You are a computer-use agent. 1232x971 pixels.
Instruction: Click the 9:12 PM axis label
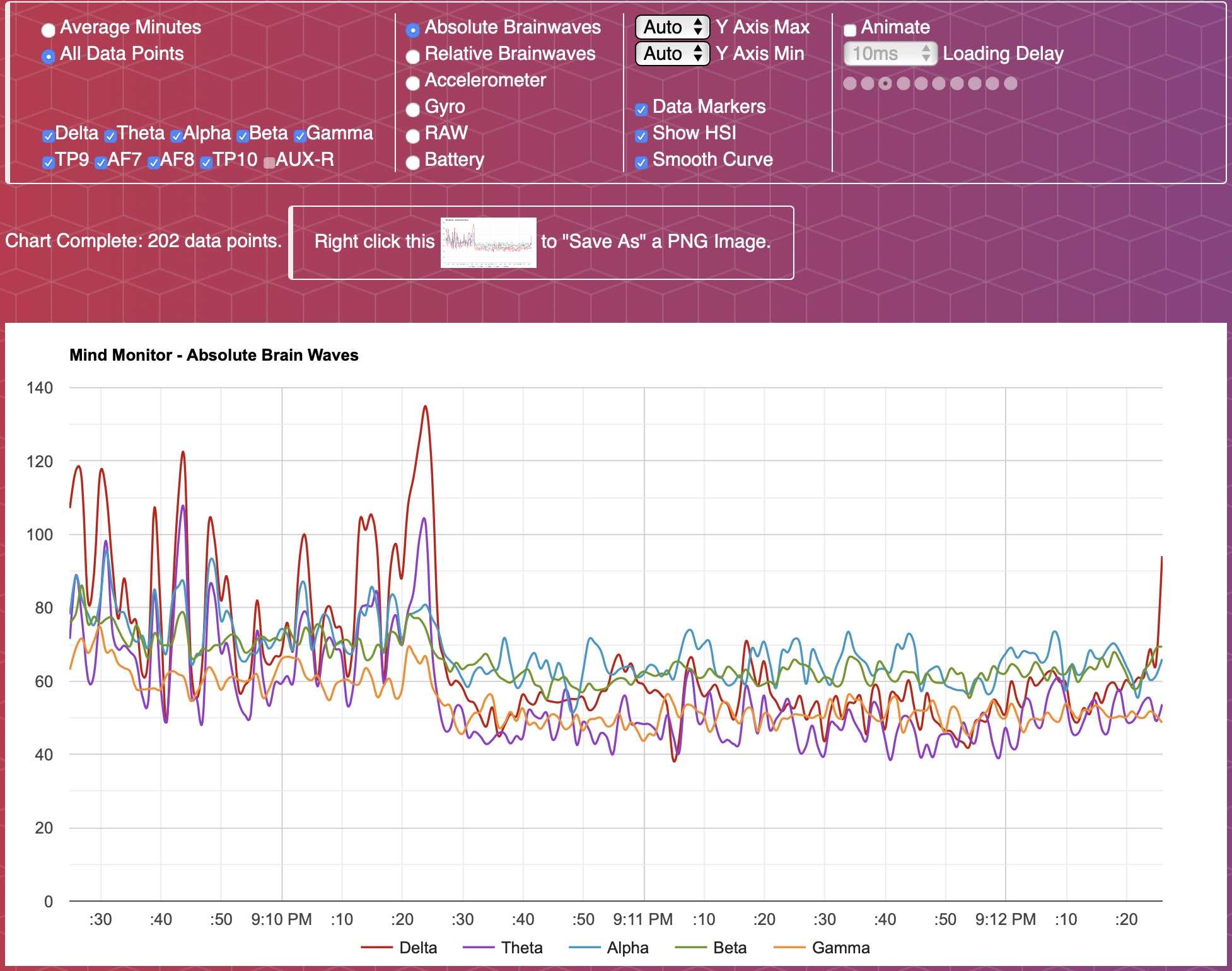point(1006,919)
